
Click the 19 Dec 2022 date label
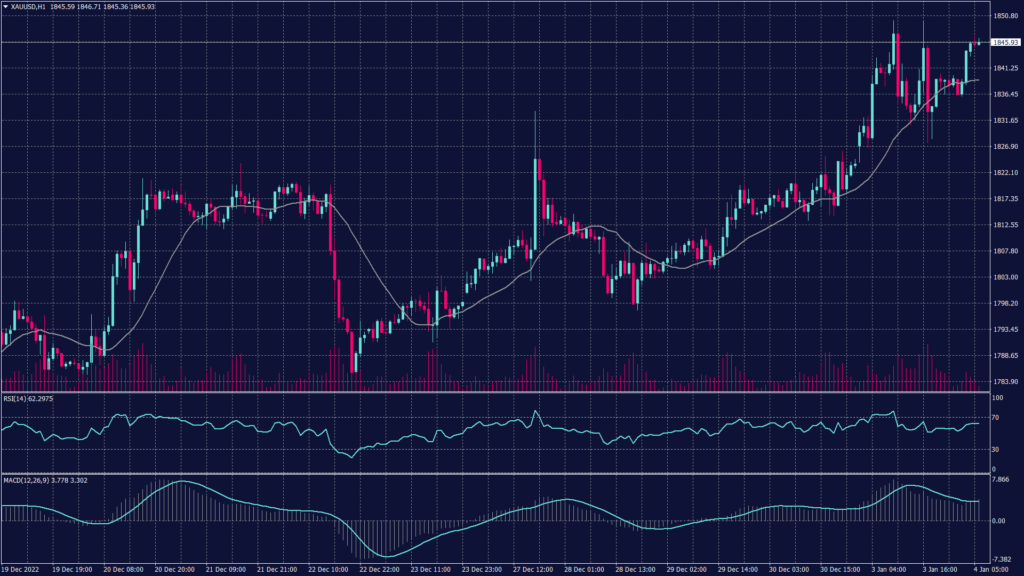tap(22, 568)
